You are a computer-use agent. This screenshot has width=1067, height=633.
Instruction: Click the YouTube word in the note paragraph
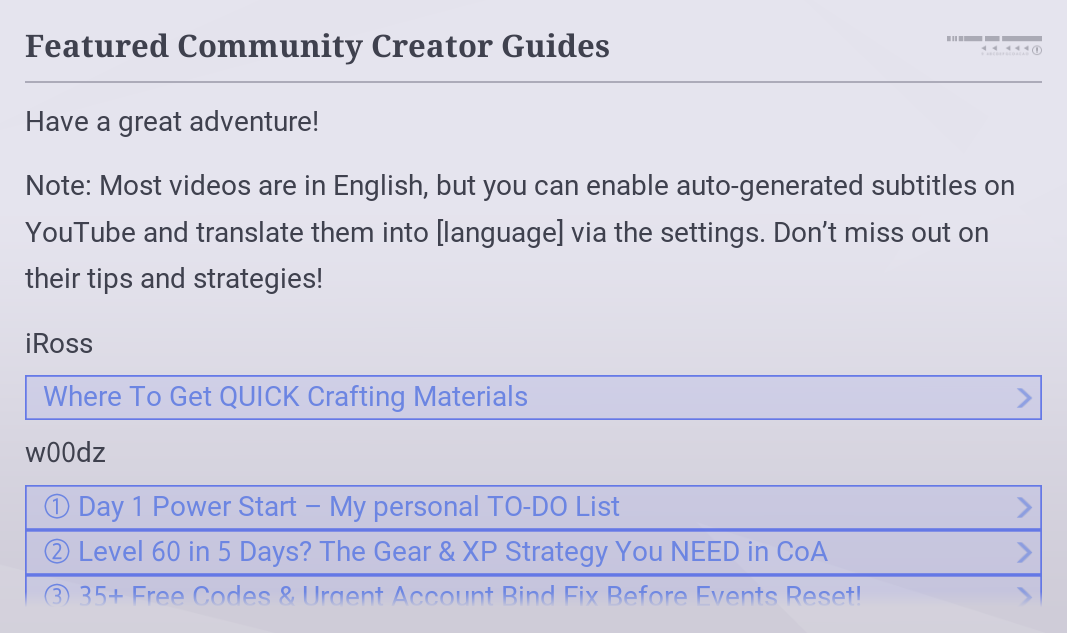(x=80, y=233)
